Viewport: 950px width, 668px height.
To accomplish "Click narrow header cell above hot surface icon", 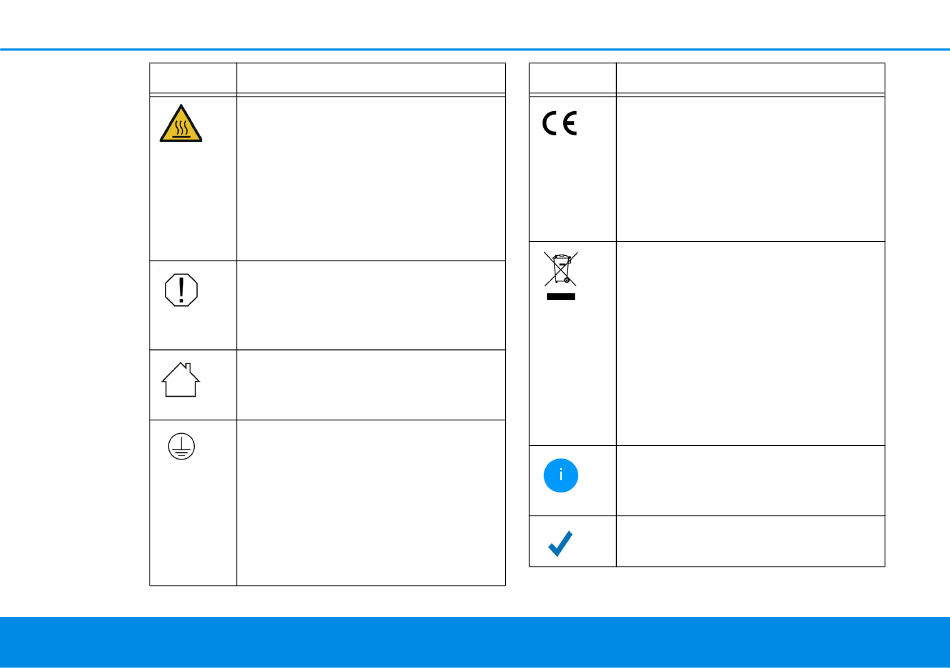I will coord(193,78).
